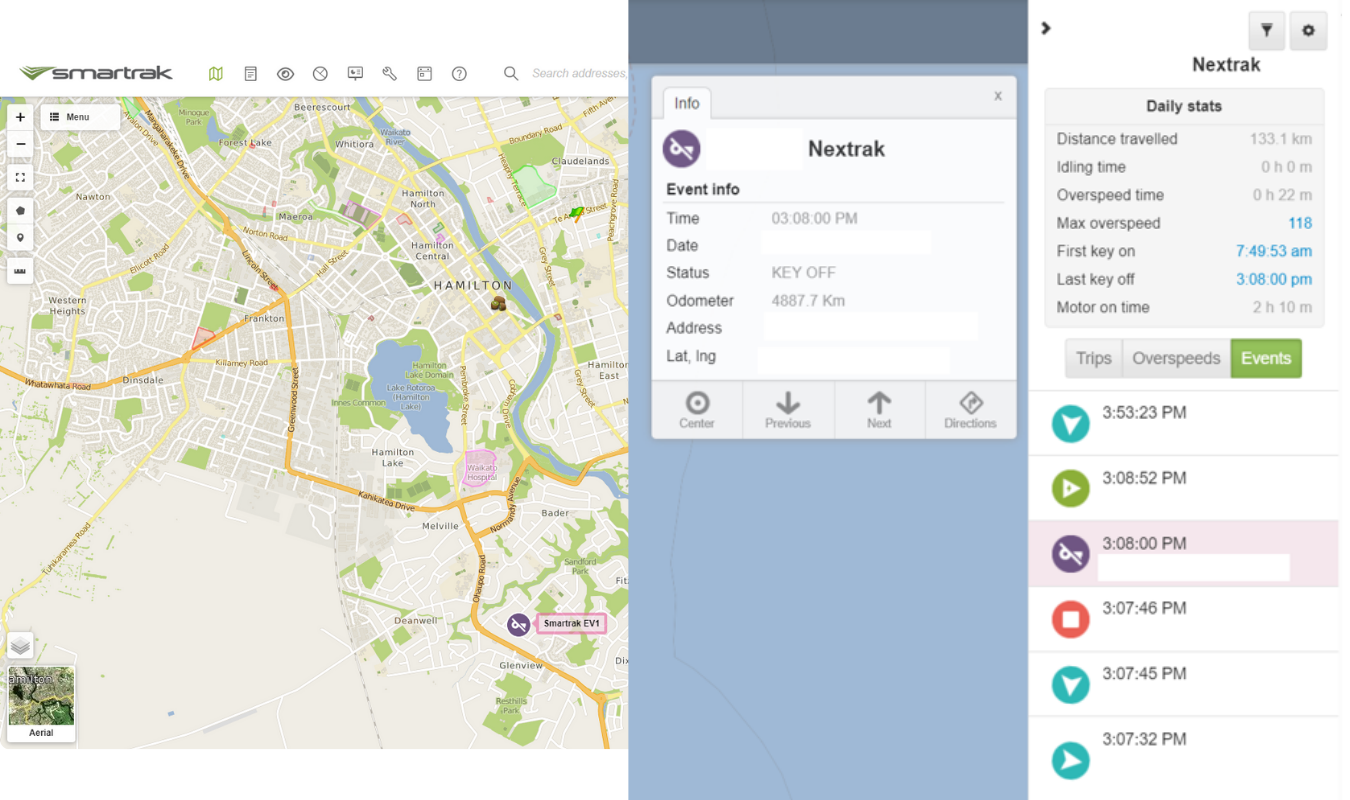This screenshot has height=800, width=1350.
Task: Click the reports document icon
Action: [251, 74]
